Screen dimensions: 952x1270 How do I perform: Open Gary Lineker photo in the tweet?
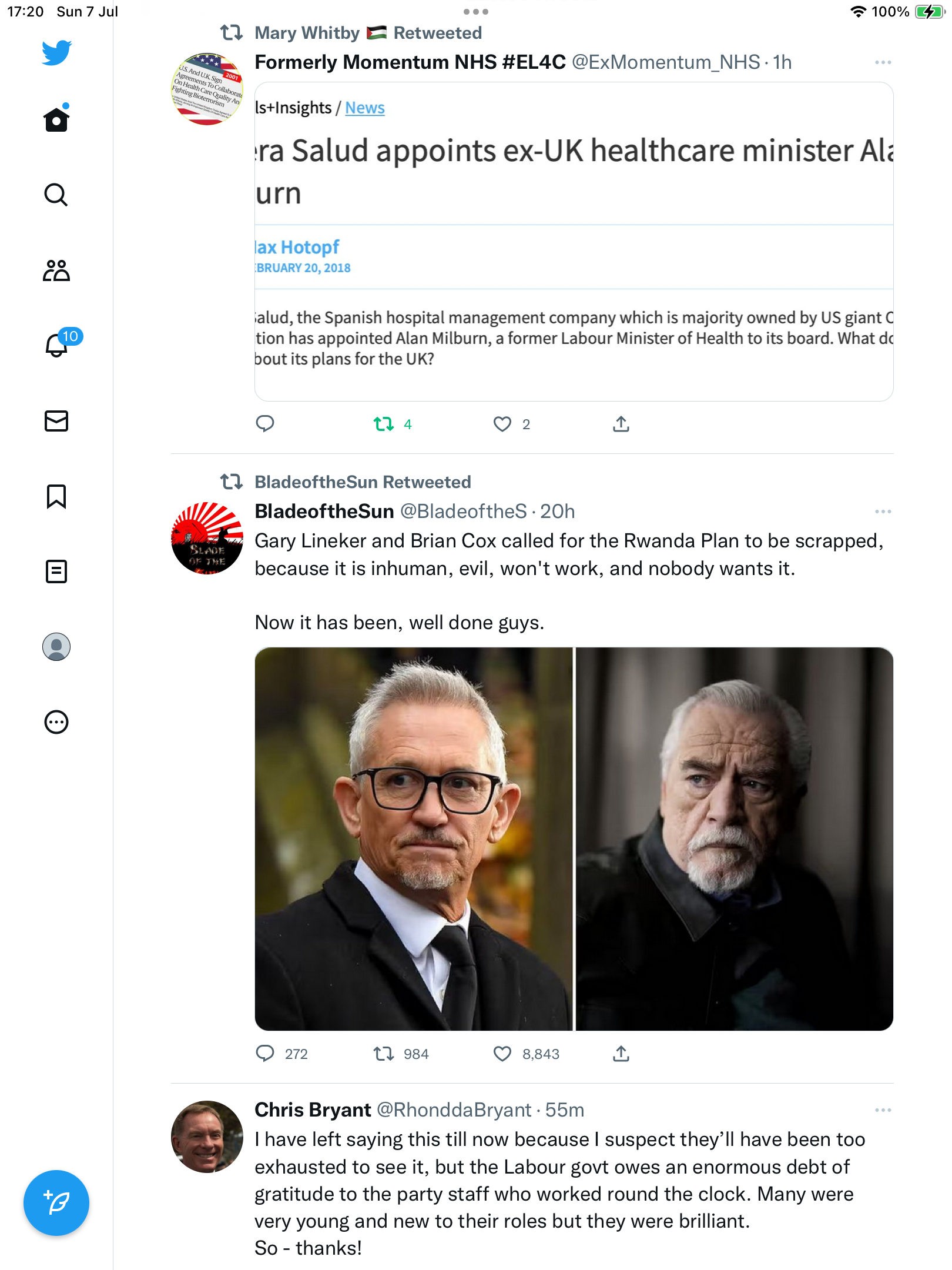[x=414, y=838]
